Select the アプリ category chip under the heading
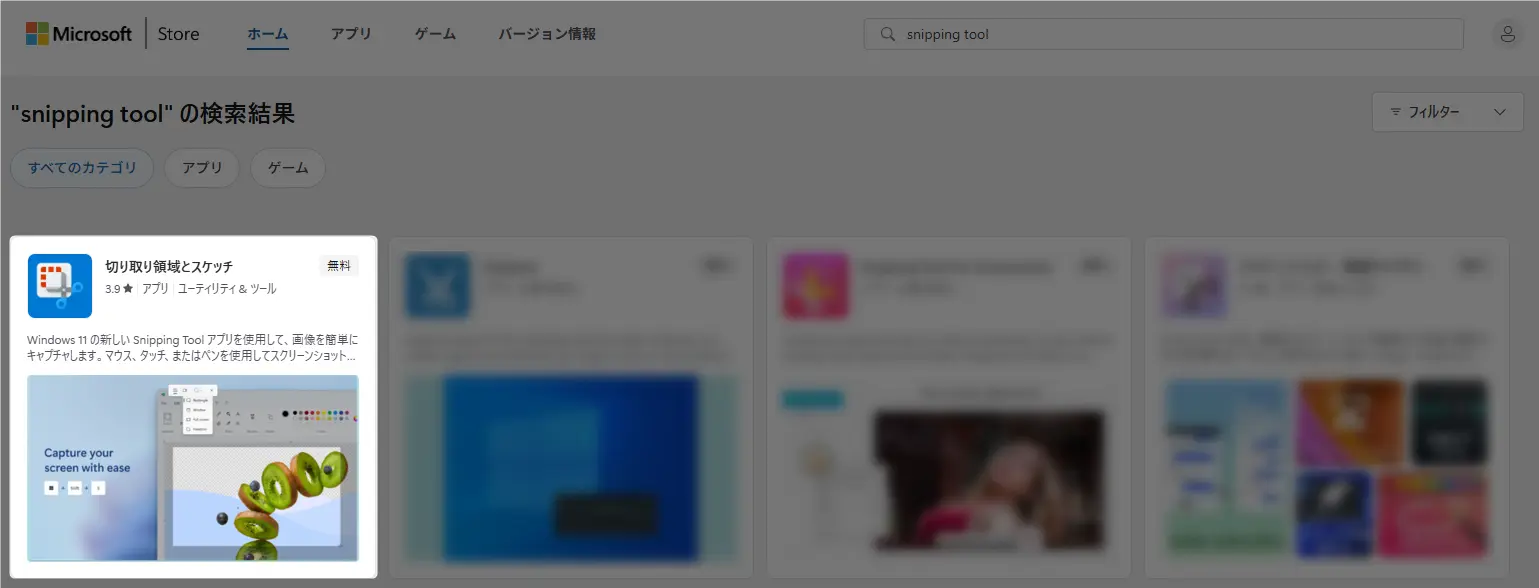This screenshot has height=588, width=1539. point(202,168)
